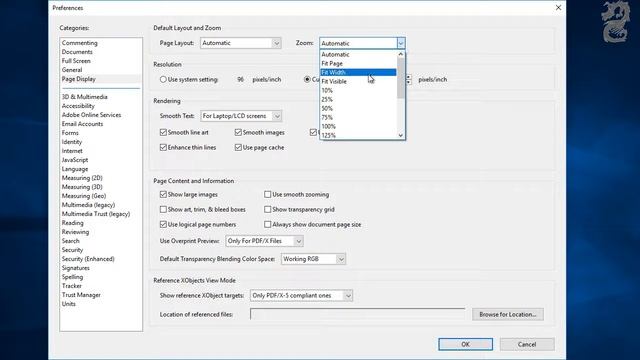Close the Preferences dialog
Image resolution: width=640 pixels, height=360 pixels.
click(558, 8)
